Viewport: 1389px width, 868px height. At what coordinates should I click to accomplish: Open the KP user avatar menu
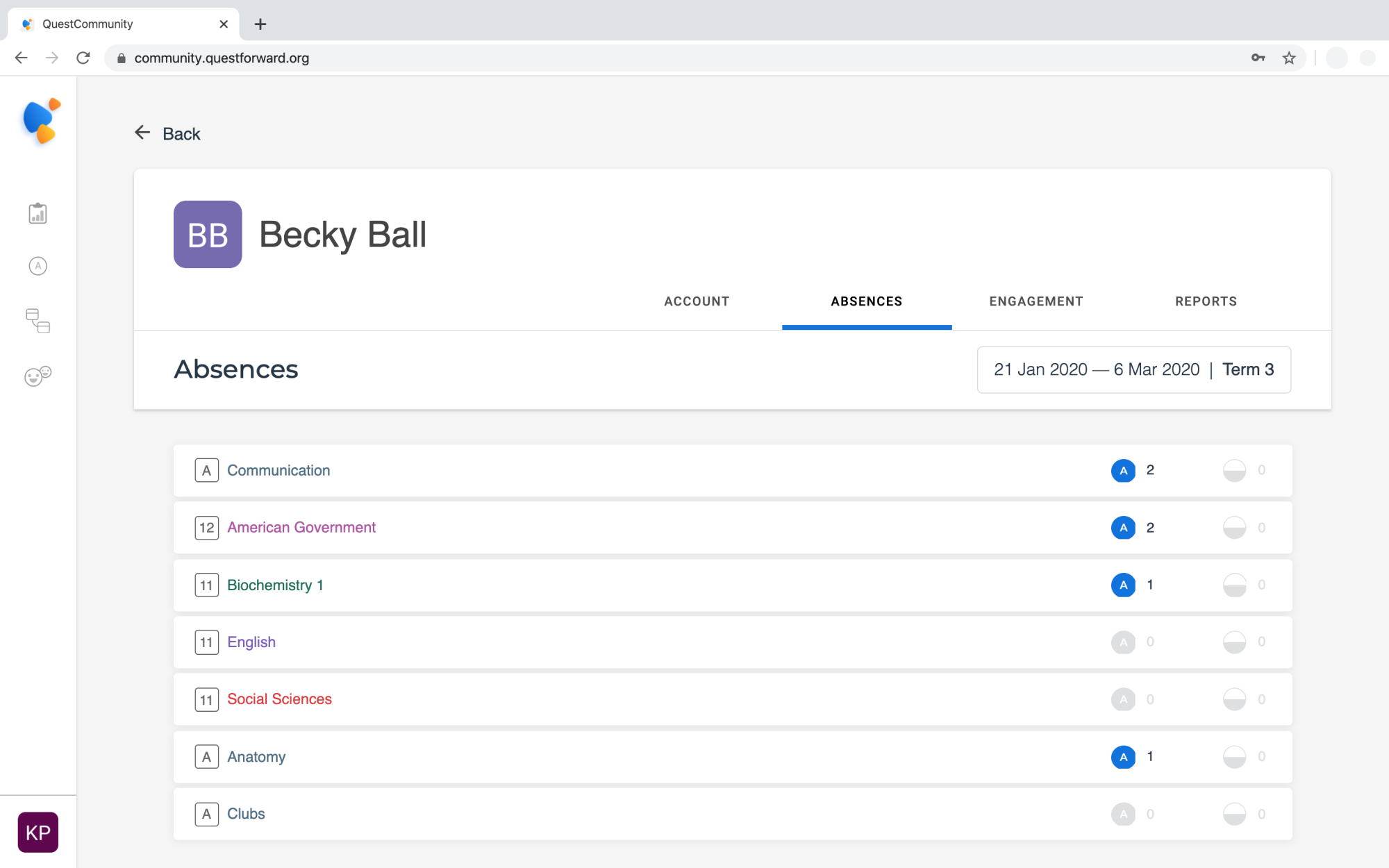(x=38, y=832)
